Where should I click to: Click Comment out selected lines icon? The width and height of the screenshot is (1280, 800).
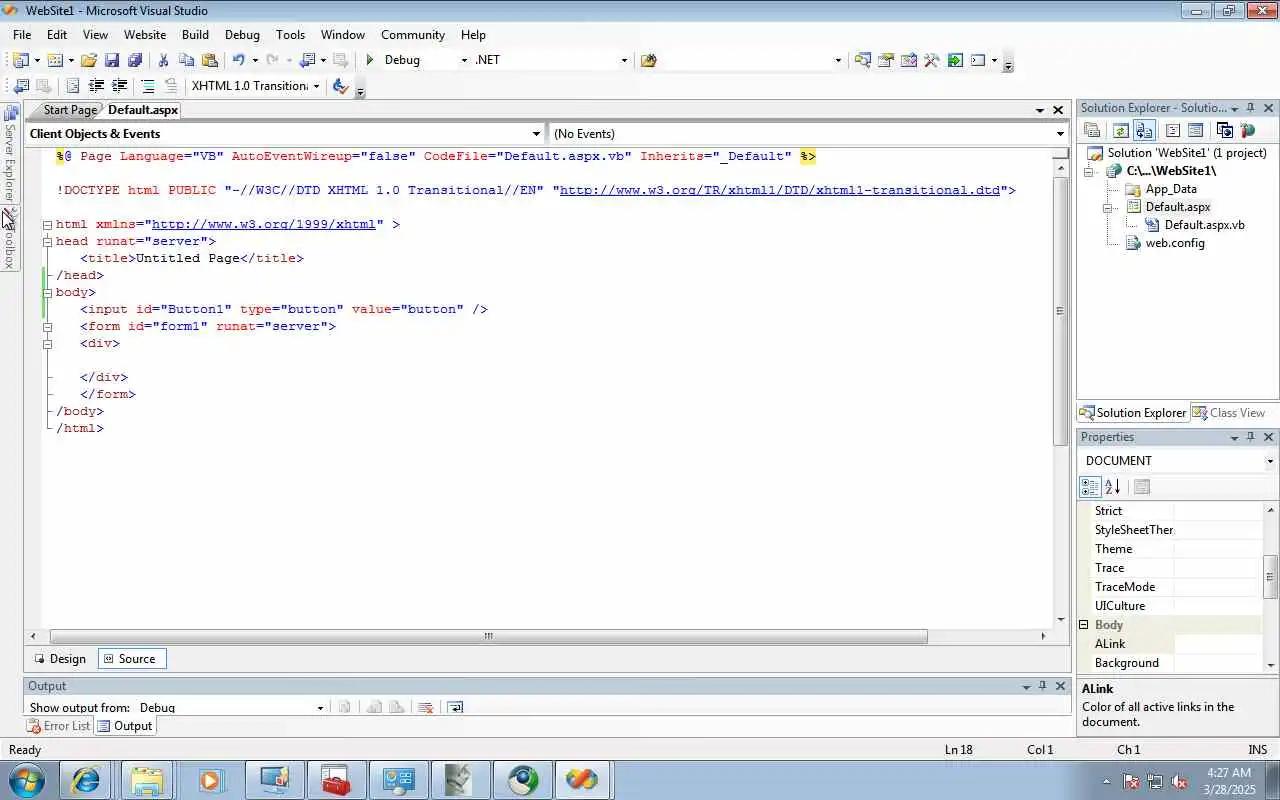[148, 86]
